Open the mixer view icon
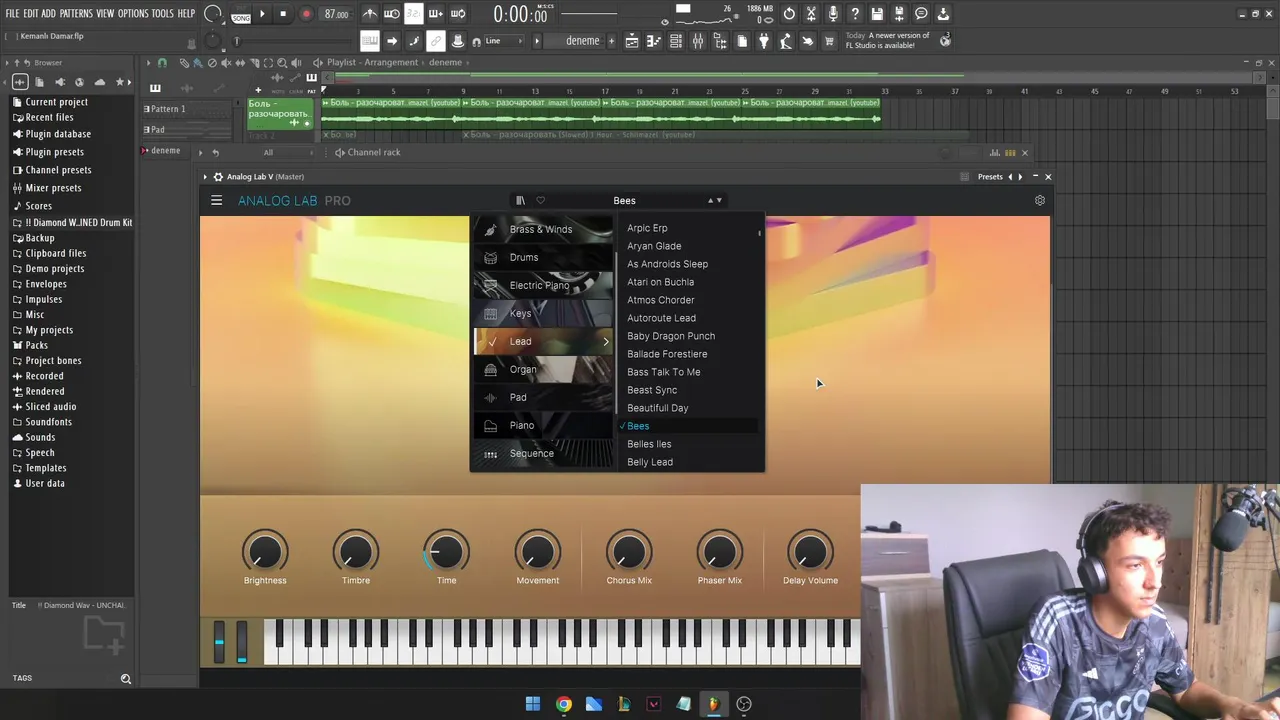Screen dimensions: 1280x720 [698, 41]
